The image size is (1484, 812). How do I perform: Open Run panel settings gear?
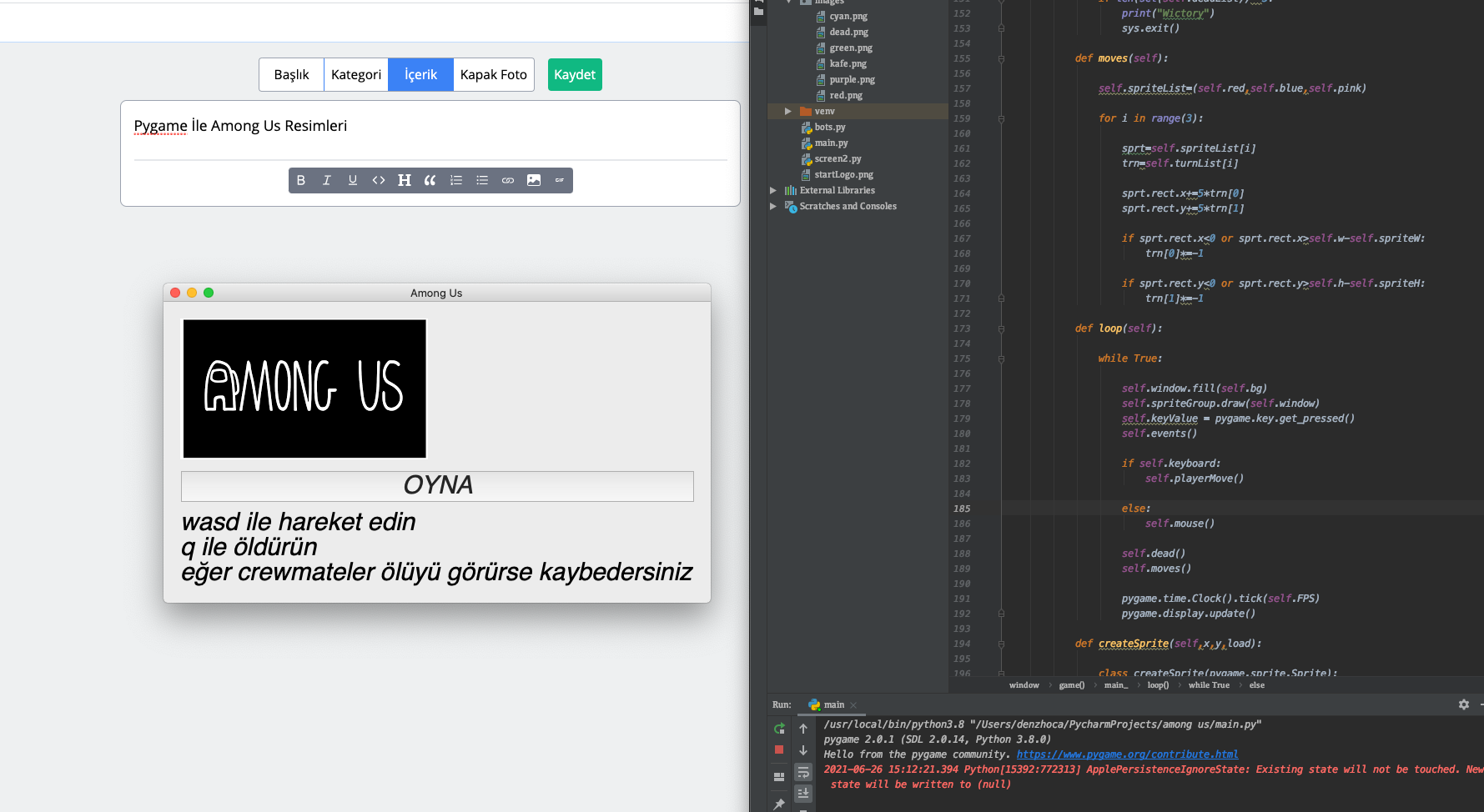coord(1463,704)
